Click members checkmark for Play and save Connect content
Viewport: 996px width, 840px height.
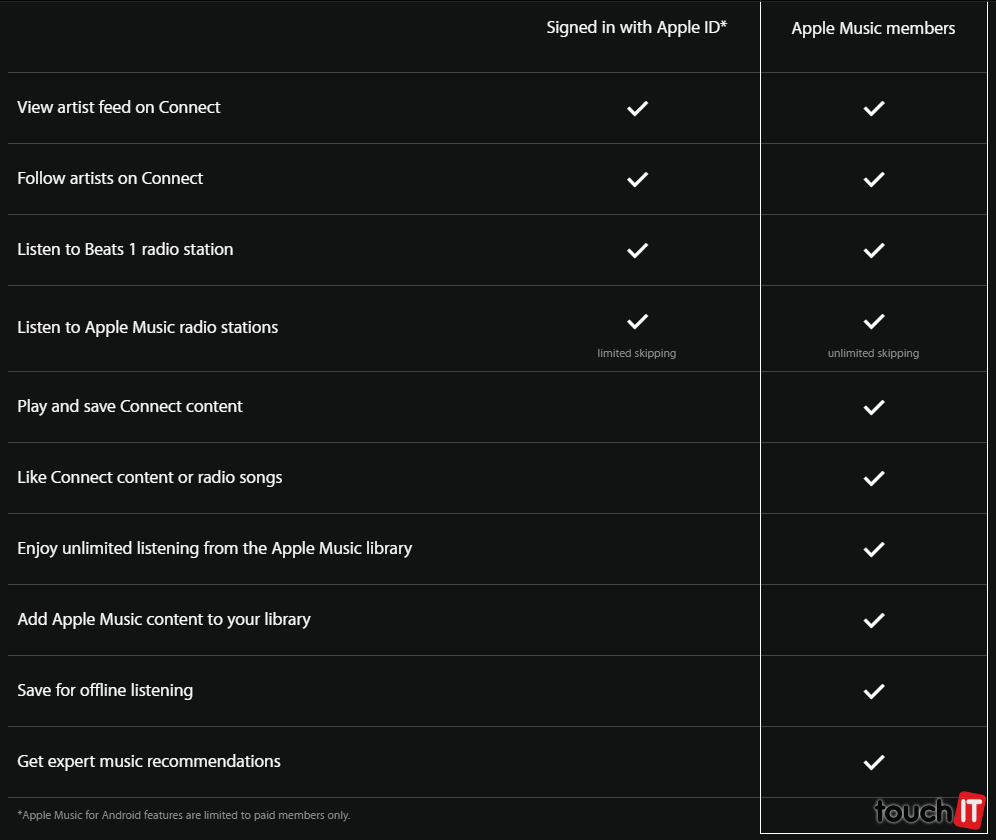coord(874,407)
